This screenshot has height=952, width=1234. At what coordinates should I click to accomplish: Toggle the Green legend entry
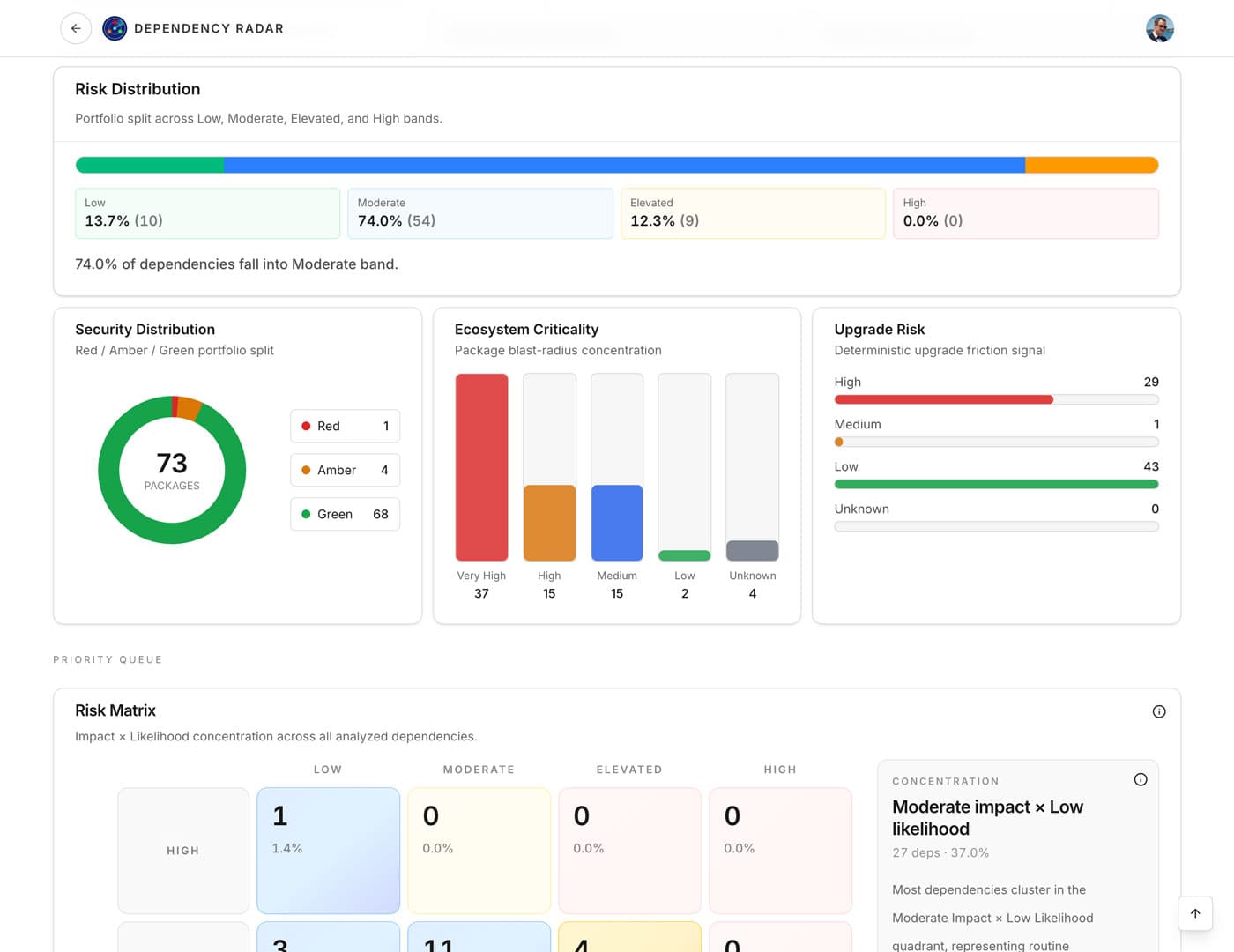(x=344, y=514)
